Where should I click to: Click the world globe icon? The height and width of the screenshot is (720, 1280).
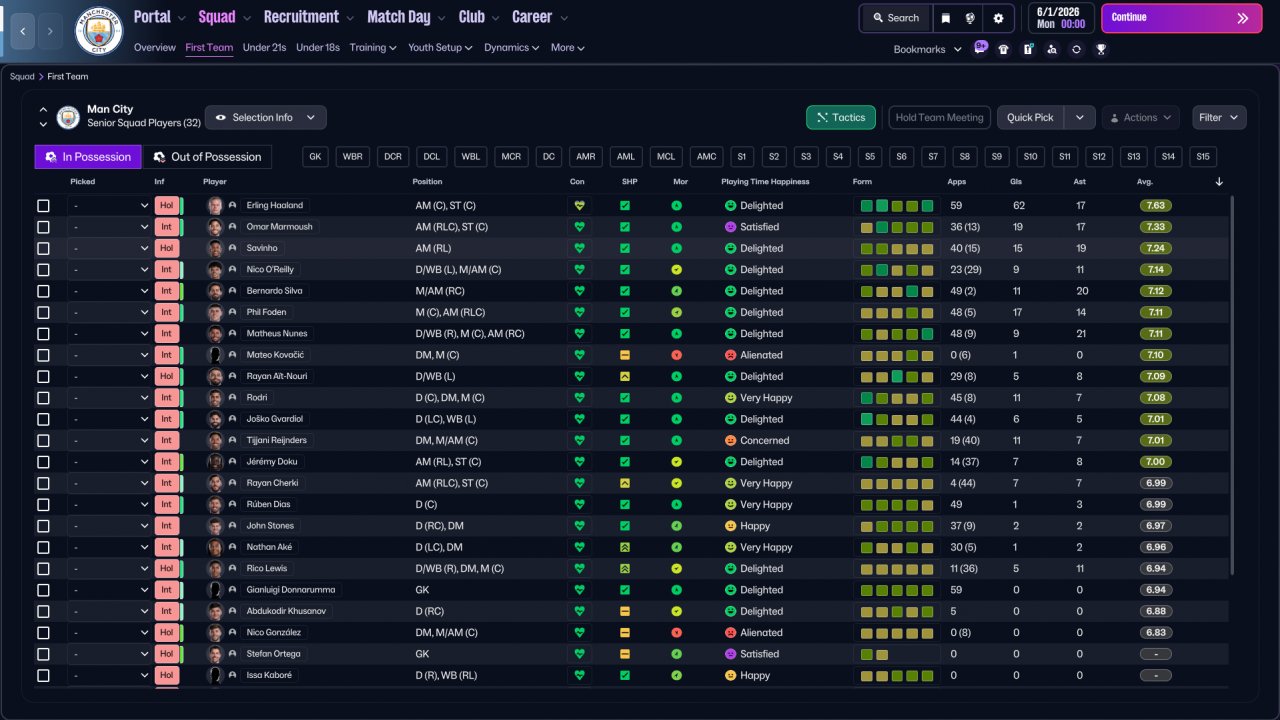[x=971, y=18]
